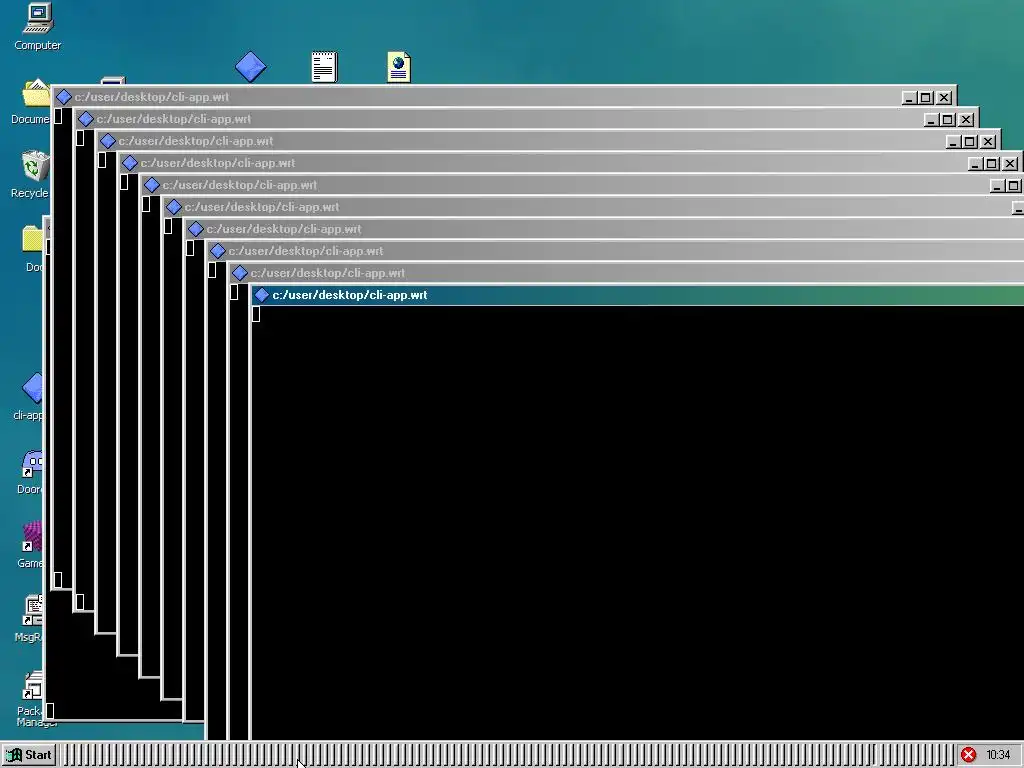Click title text of window directly behind active
This screenshot has width=1024, height=768.
click(328, 273)
